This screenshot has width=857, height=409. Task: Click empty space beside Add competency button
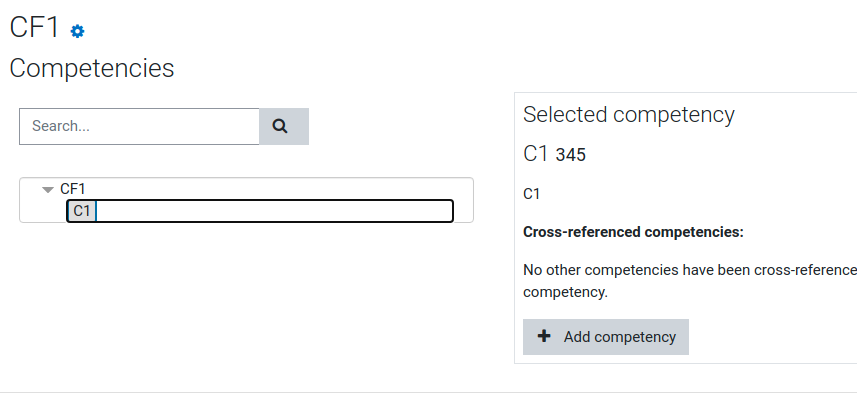point(771,337)
